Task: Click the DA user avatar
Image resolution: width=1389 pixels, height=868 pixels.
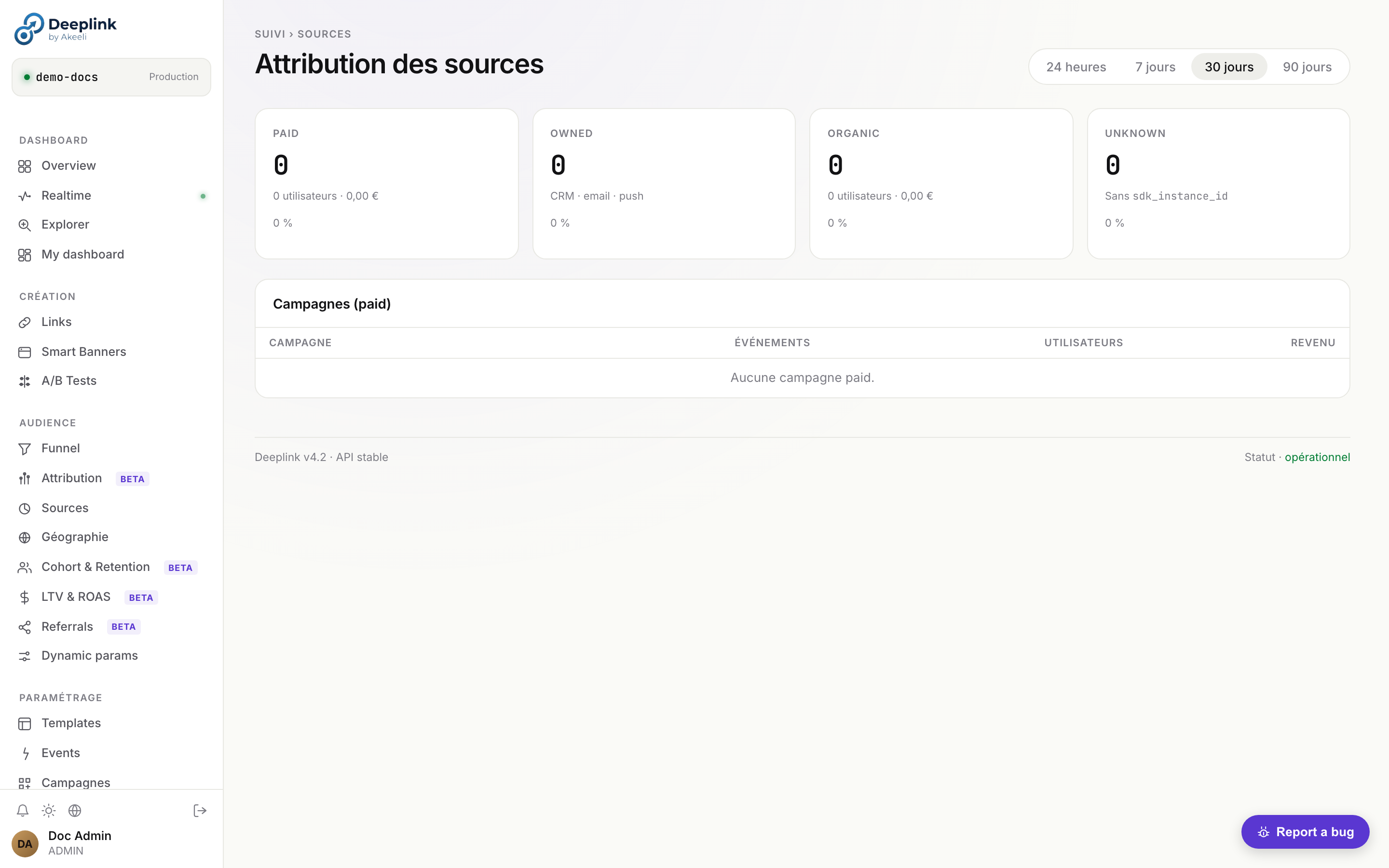Action: [x=25, y=843]
